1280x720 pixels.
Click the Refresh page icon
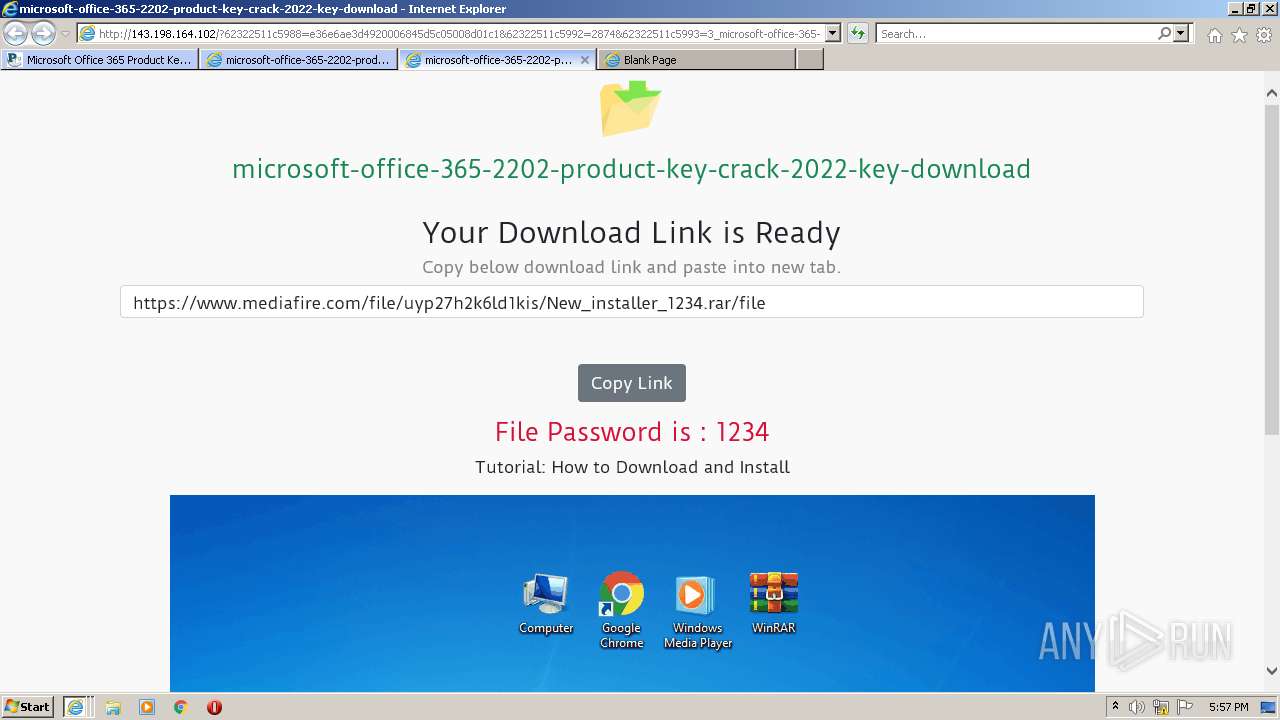(x=858, y=34)
